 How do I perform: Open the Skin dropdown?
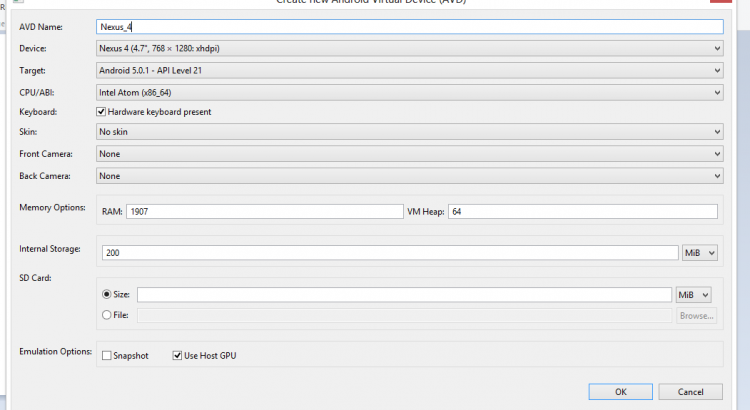pos(409,131)
